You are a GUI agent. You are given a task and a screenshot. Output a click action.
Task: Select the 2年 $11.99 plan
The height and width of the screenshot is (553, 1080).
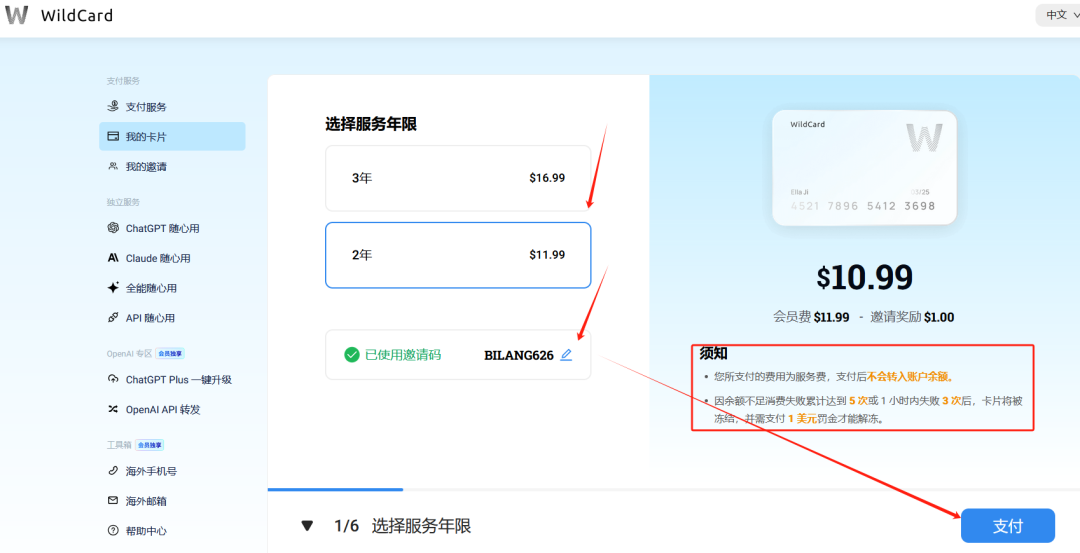458,255
